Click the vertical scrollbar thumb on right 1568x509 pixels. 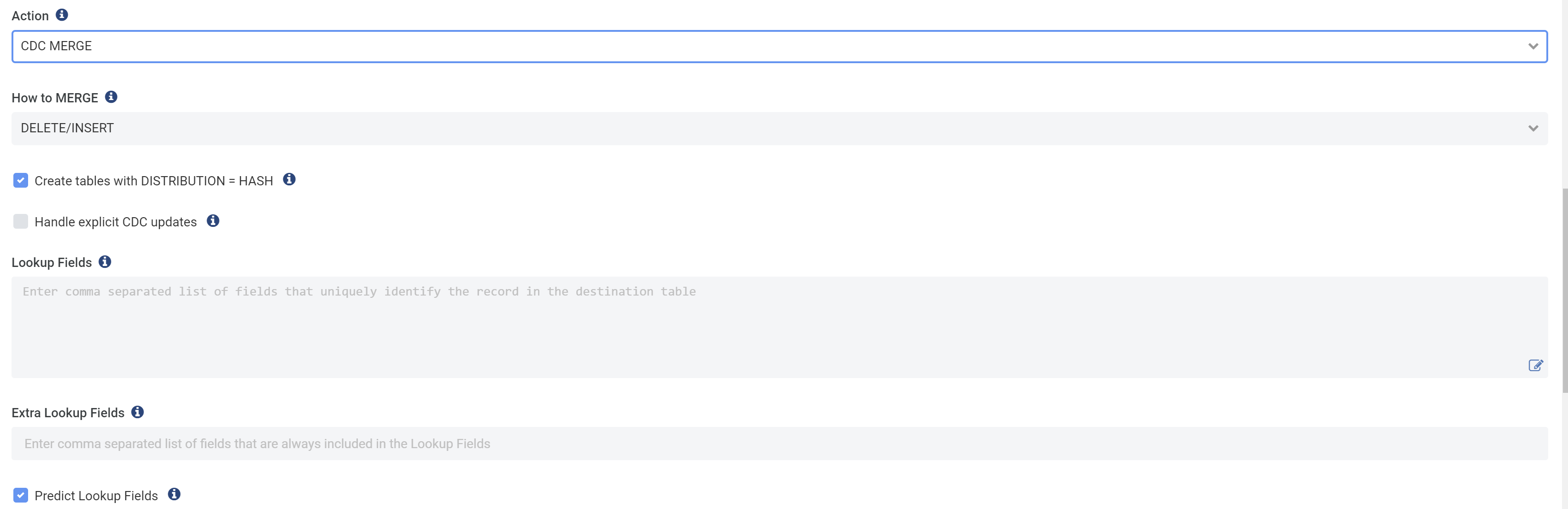[1564, 291]
